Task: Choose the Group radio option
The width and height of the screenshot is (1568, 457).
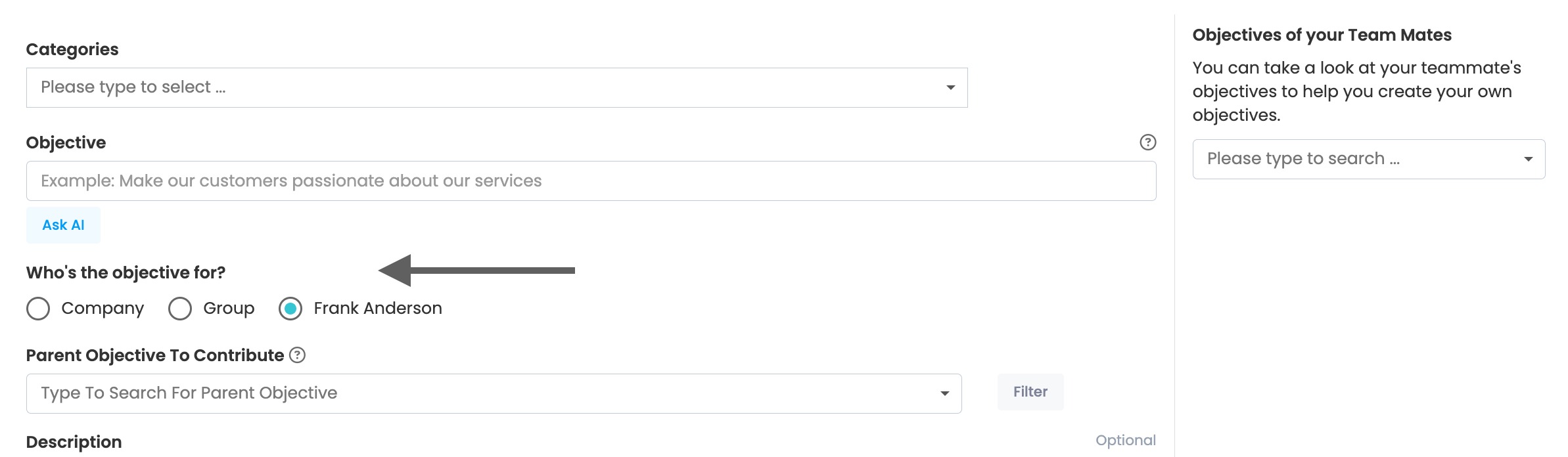Action: tap(180, 309)
